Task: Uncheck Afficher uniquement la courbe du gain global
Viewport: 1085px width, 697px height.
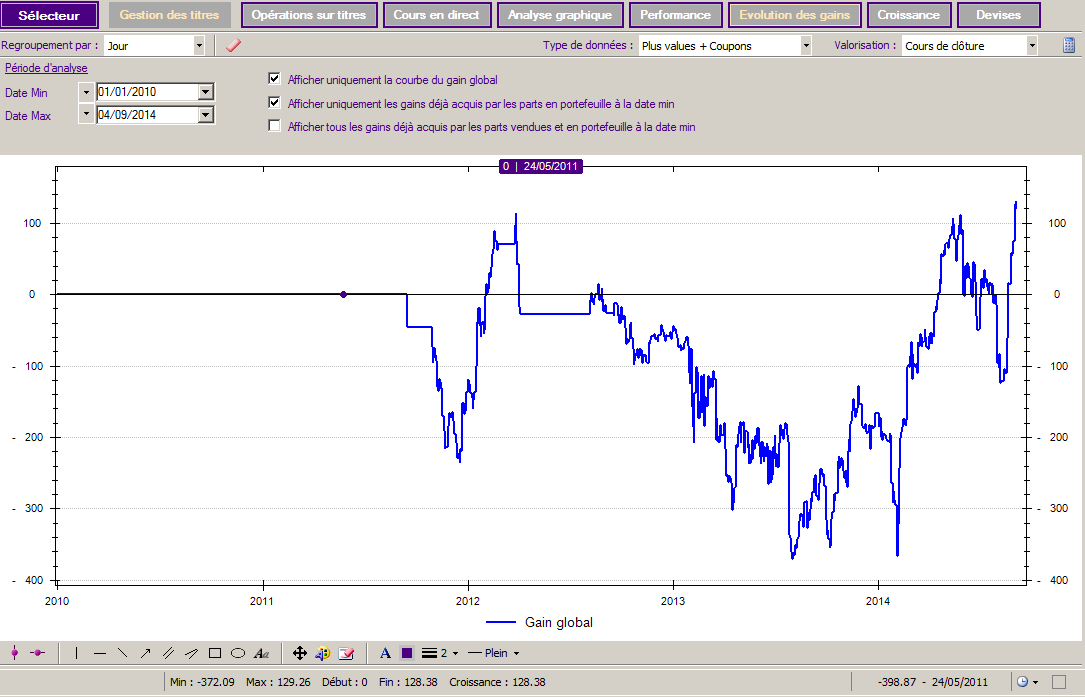Action: (274, 79)
